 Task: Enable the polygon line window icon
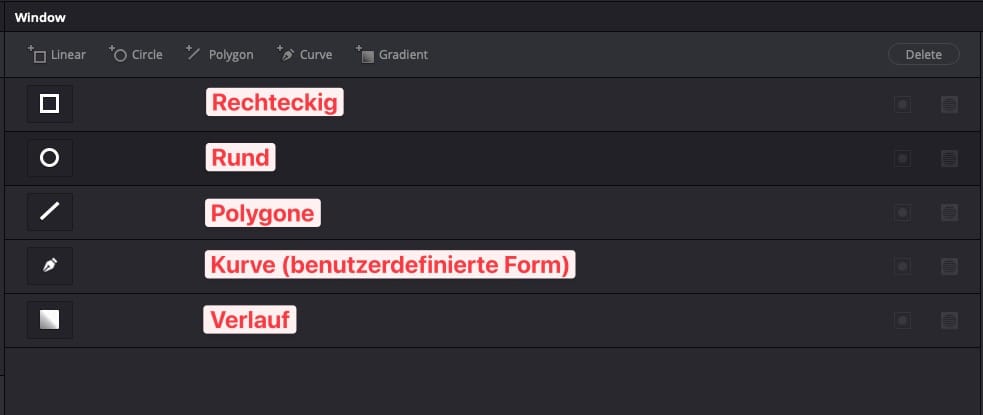[50, 212]
